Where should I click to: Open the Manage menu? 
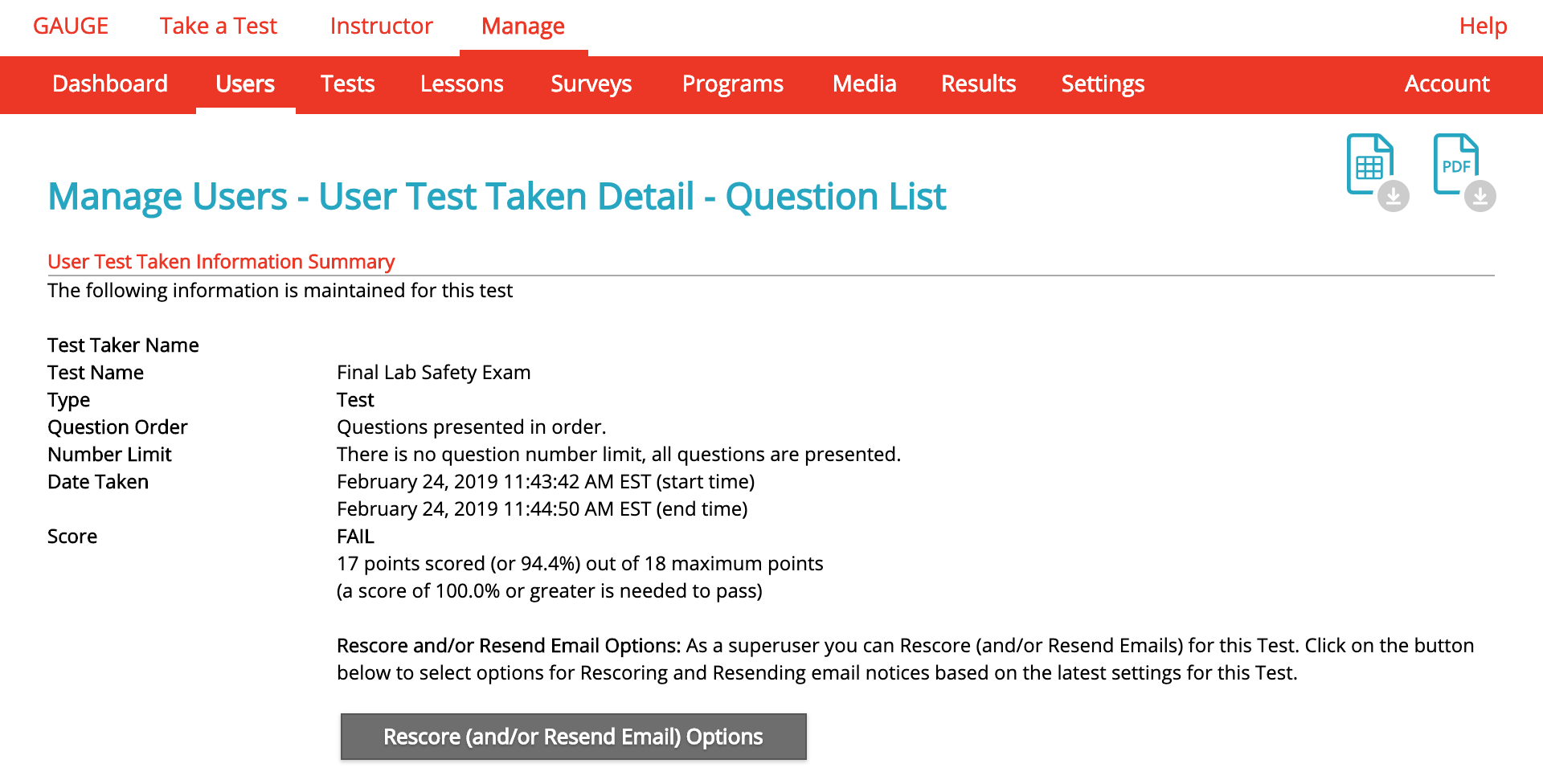coord(522,26)
